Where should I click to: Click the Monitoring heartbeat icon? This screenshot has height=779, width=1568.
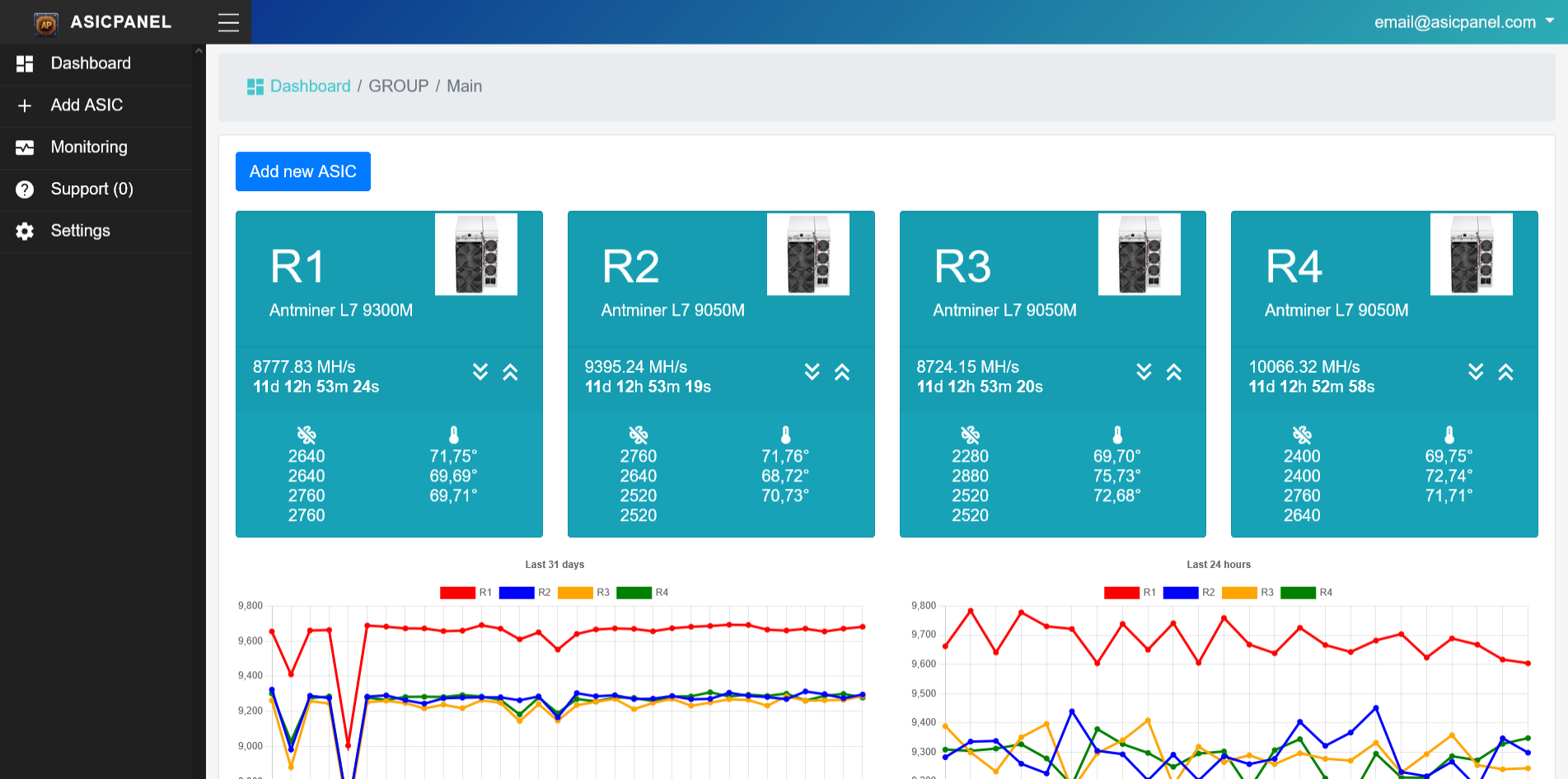point(25,148)
